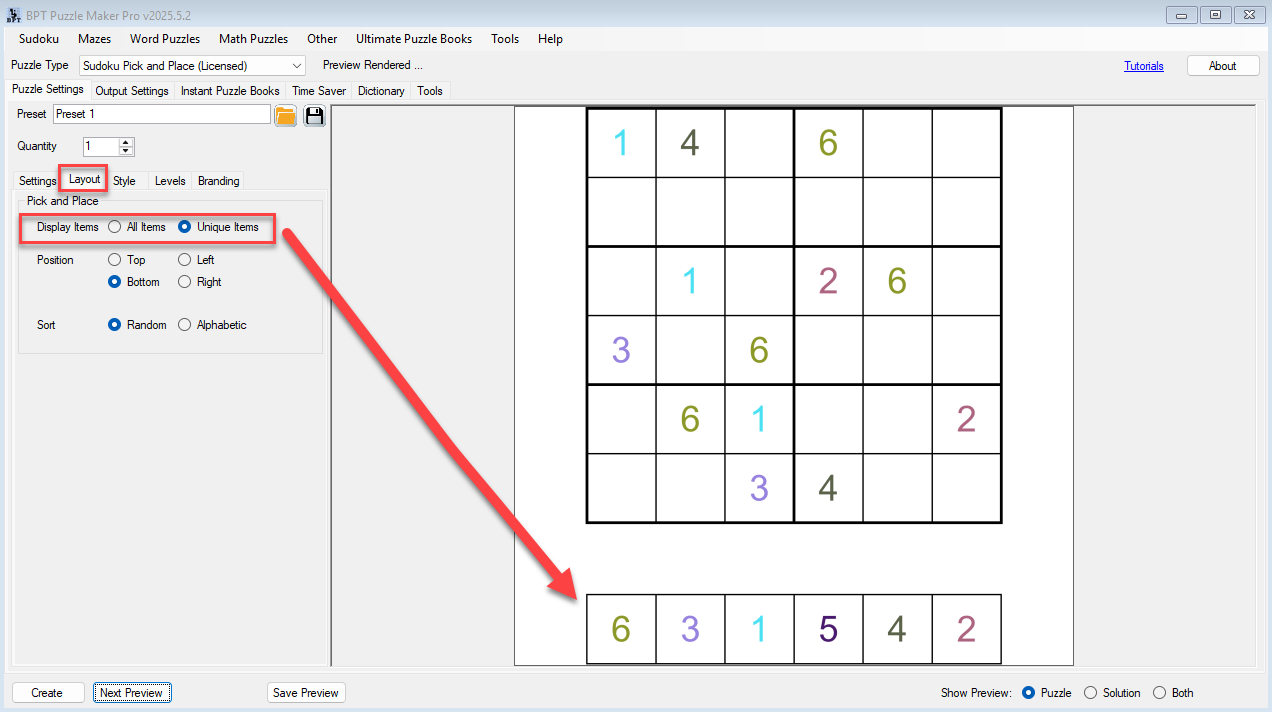Switch Display Items to All Items
The image size is (1272, 712).
pos(115,227)
